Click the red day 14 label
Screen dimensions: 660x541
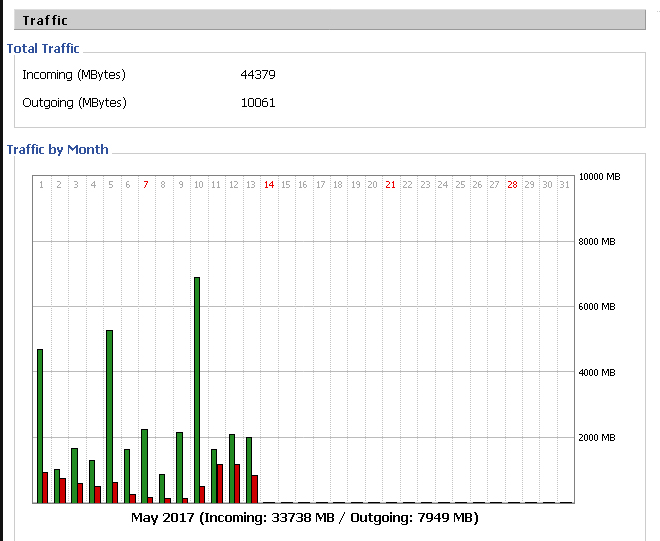click(269, 185)
